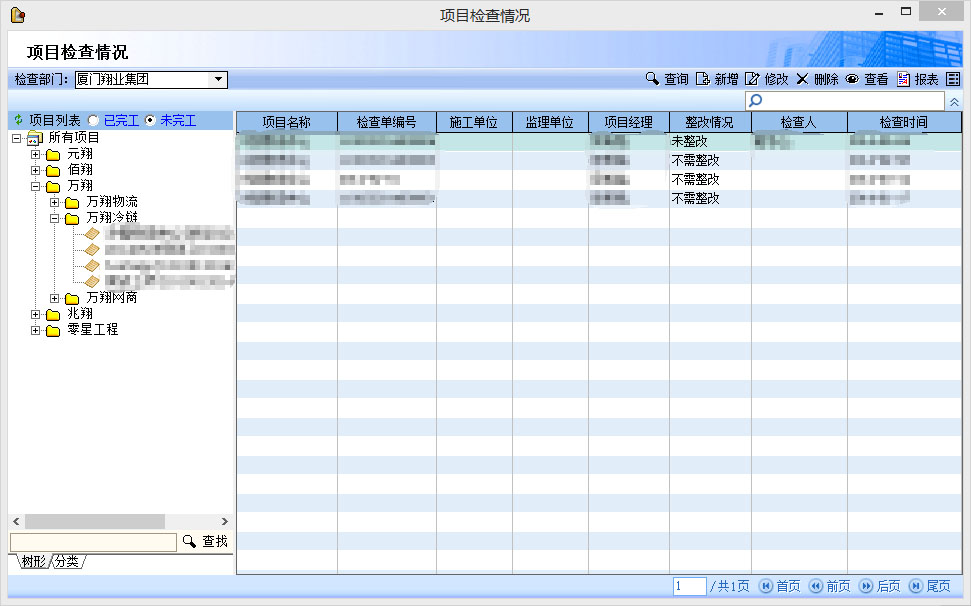971x606 pixels.
Task: Go to 后页 next page
Action: pos(880,586)
